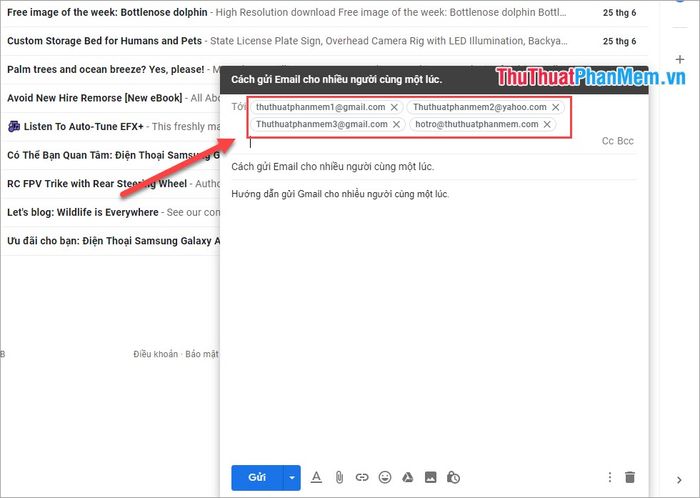Open send options dropdown arrow beside Gửi
Viewport: 700px width, 498px height.
point(292,477)
